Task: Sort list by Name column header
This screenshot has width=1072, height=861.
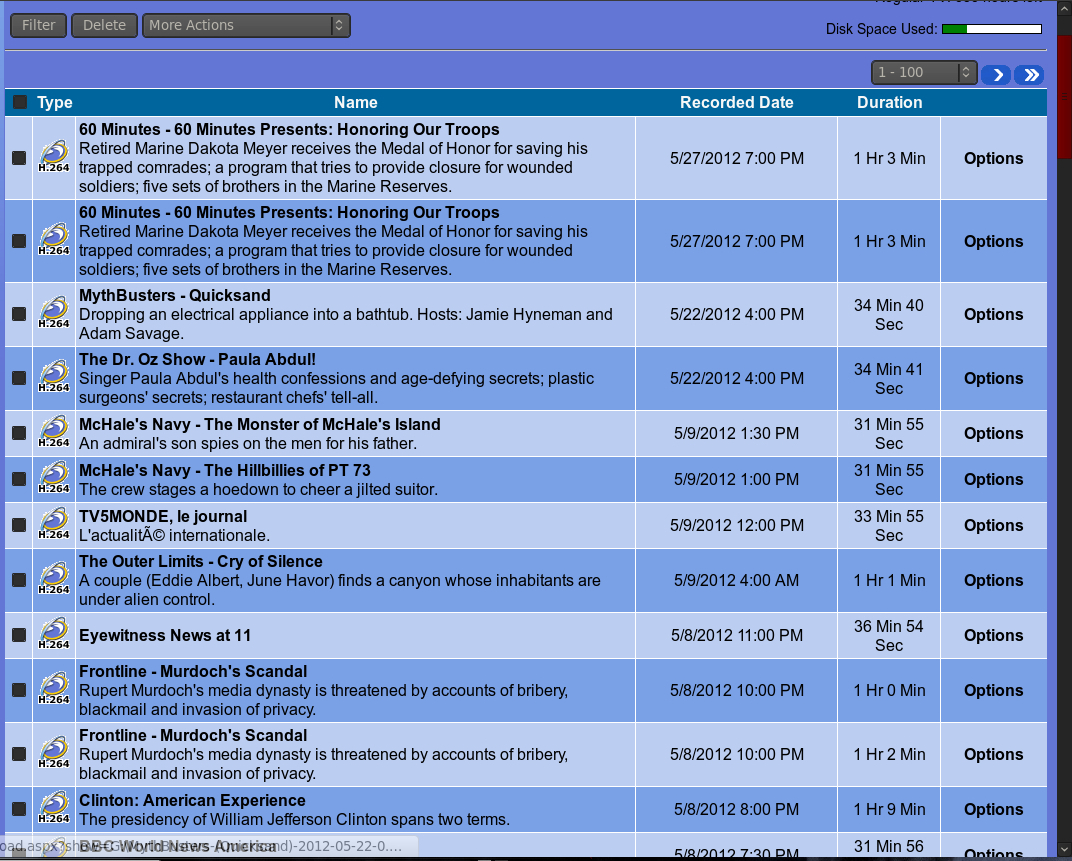Action: (355, 102)
